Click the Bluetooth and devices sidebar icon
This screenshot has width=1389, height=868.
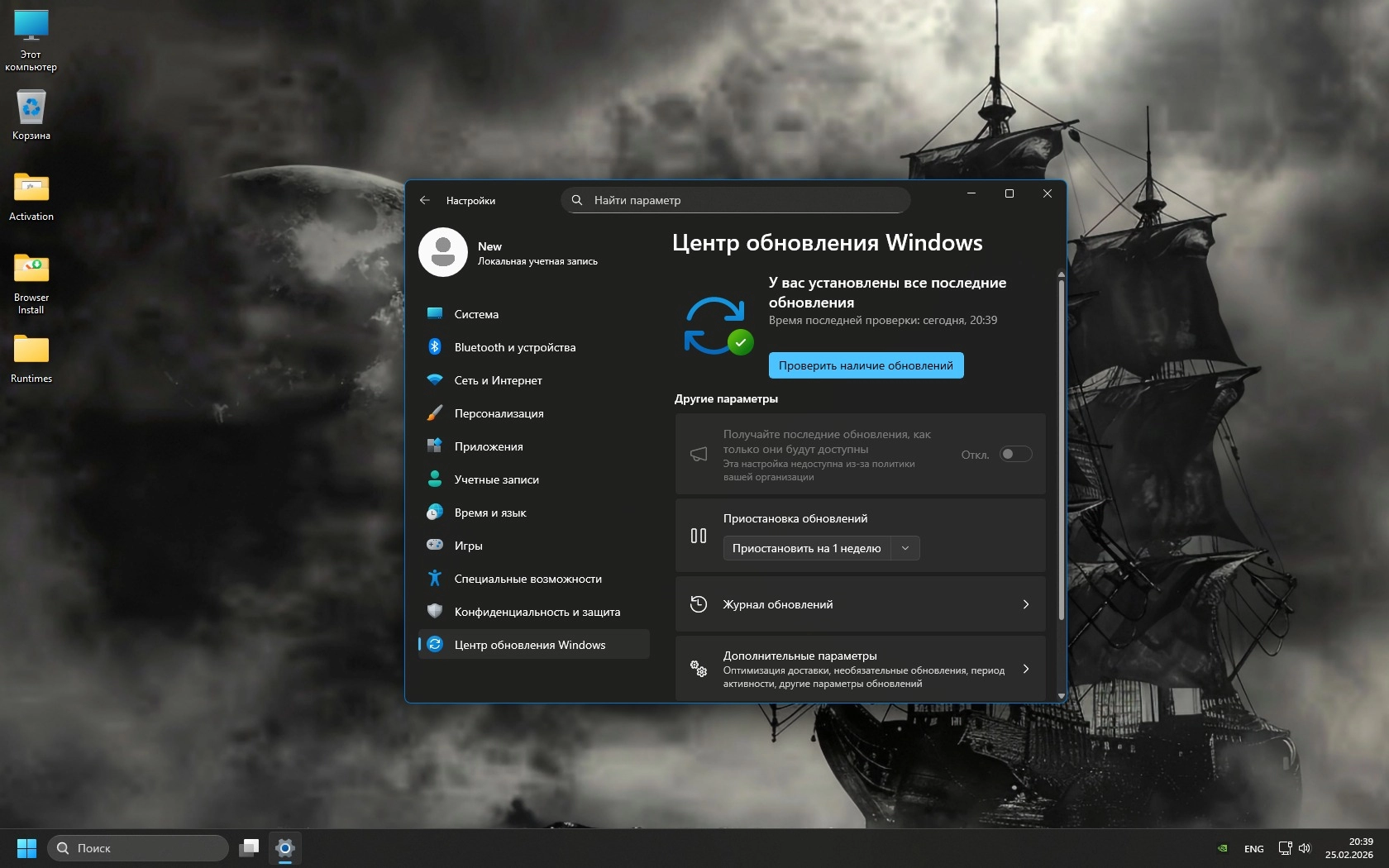[x=435, y=347]
